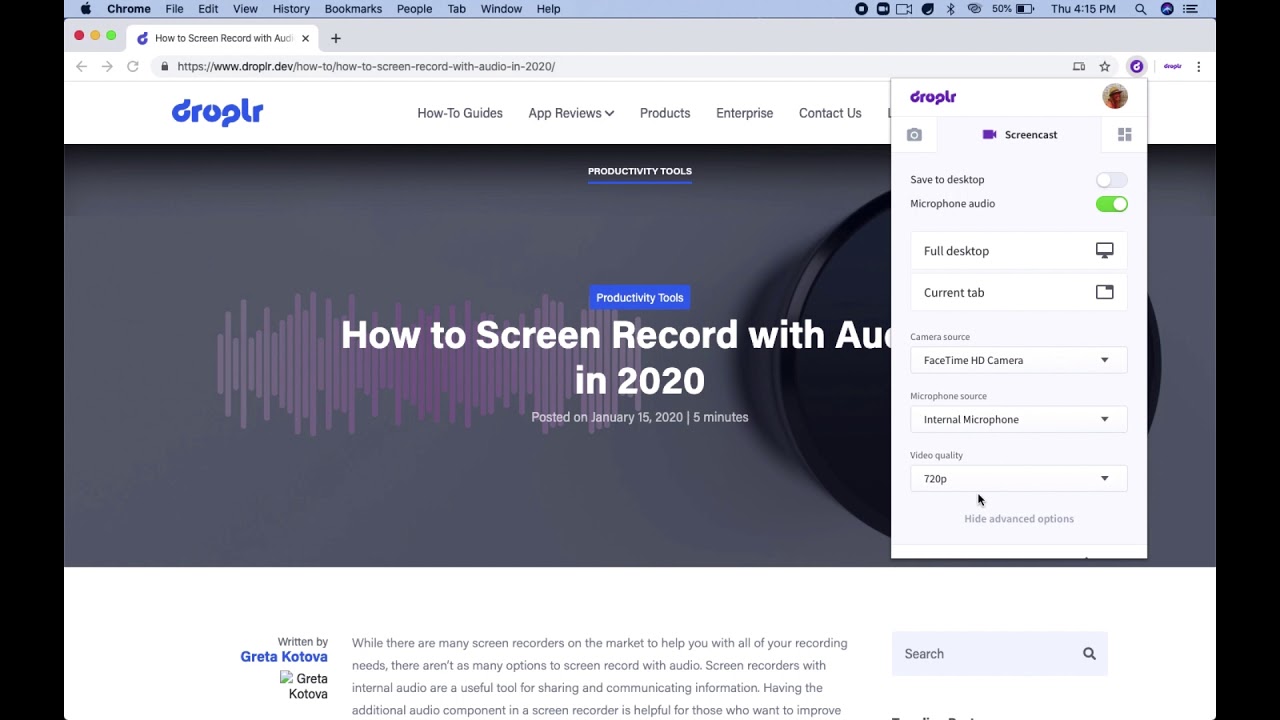
Task: Open the Enterprise nav link
Action: 744,113
